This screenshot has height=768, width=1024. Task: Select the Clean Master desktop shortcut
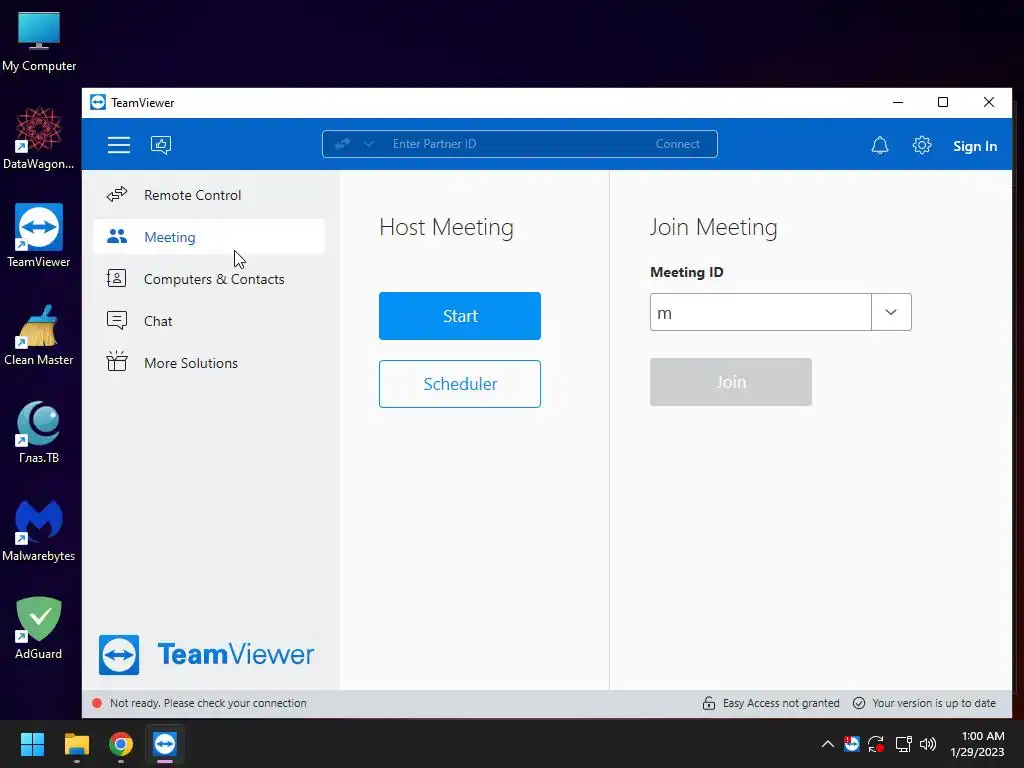click(x=39, y=334)
